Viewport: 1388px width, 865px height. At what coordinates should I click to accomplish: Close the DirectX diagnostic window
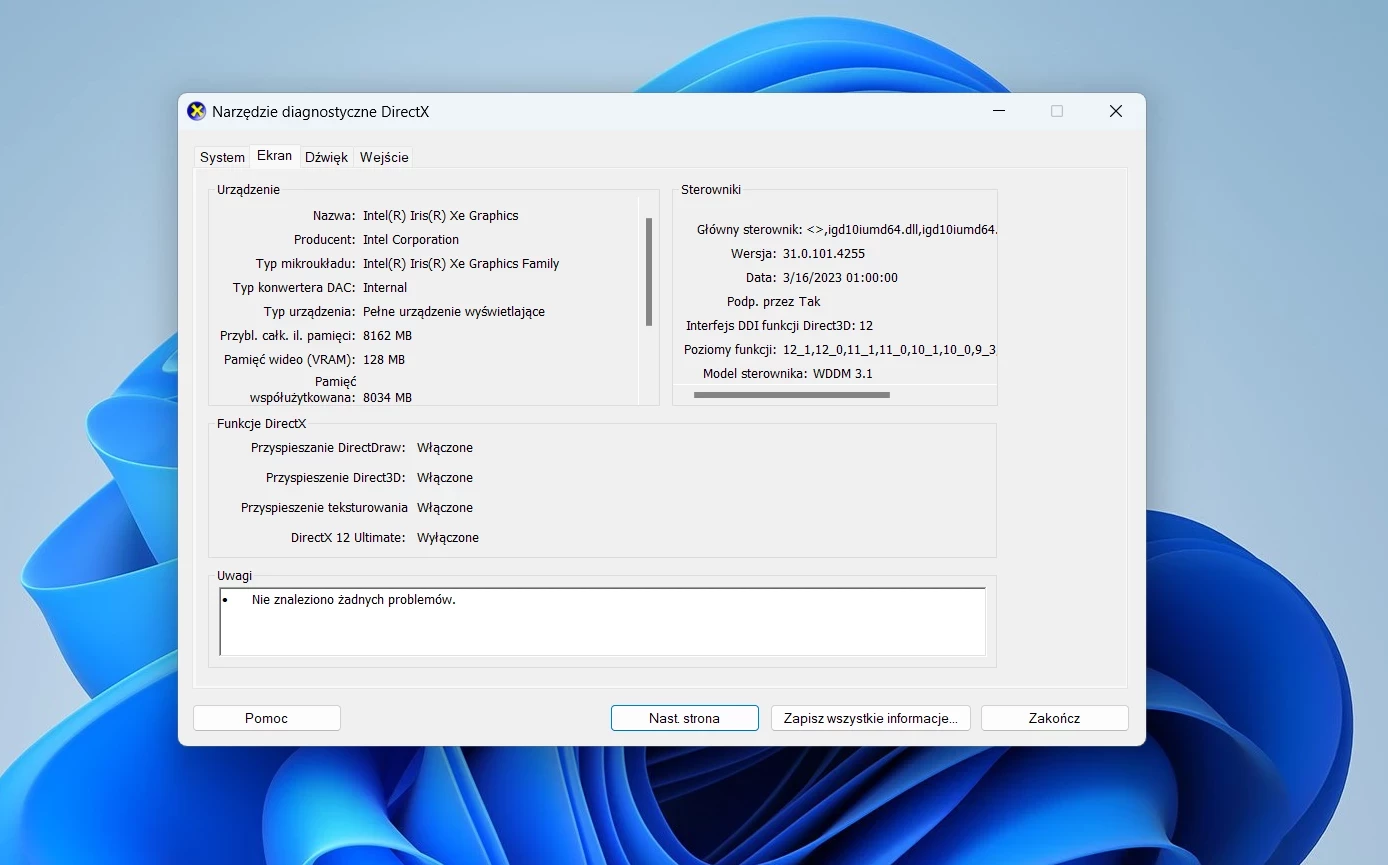[x=1116, y=111]
